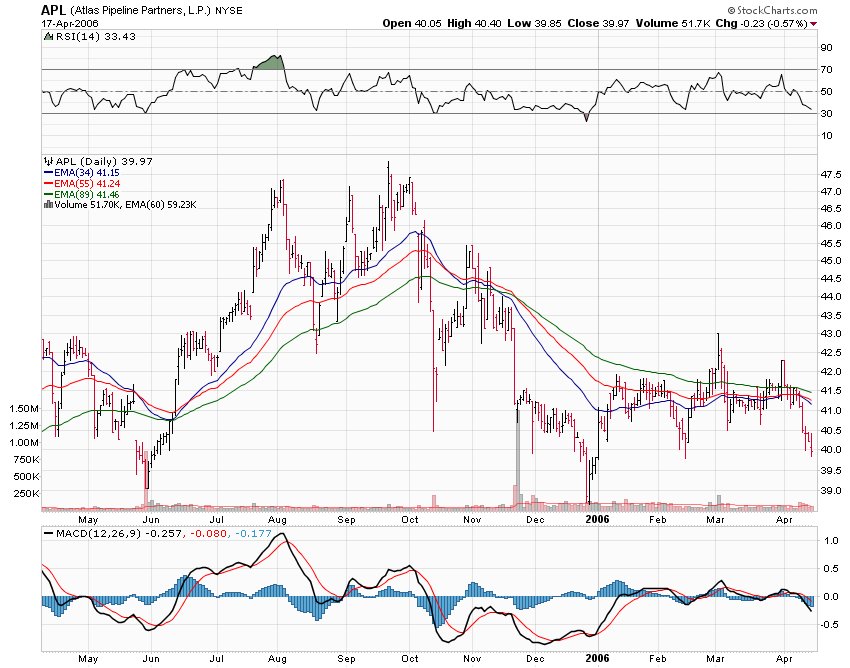Click the MACD axis label -0.5
Screen dimensions: 850x668
828,625
